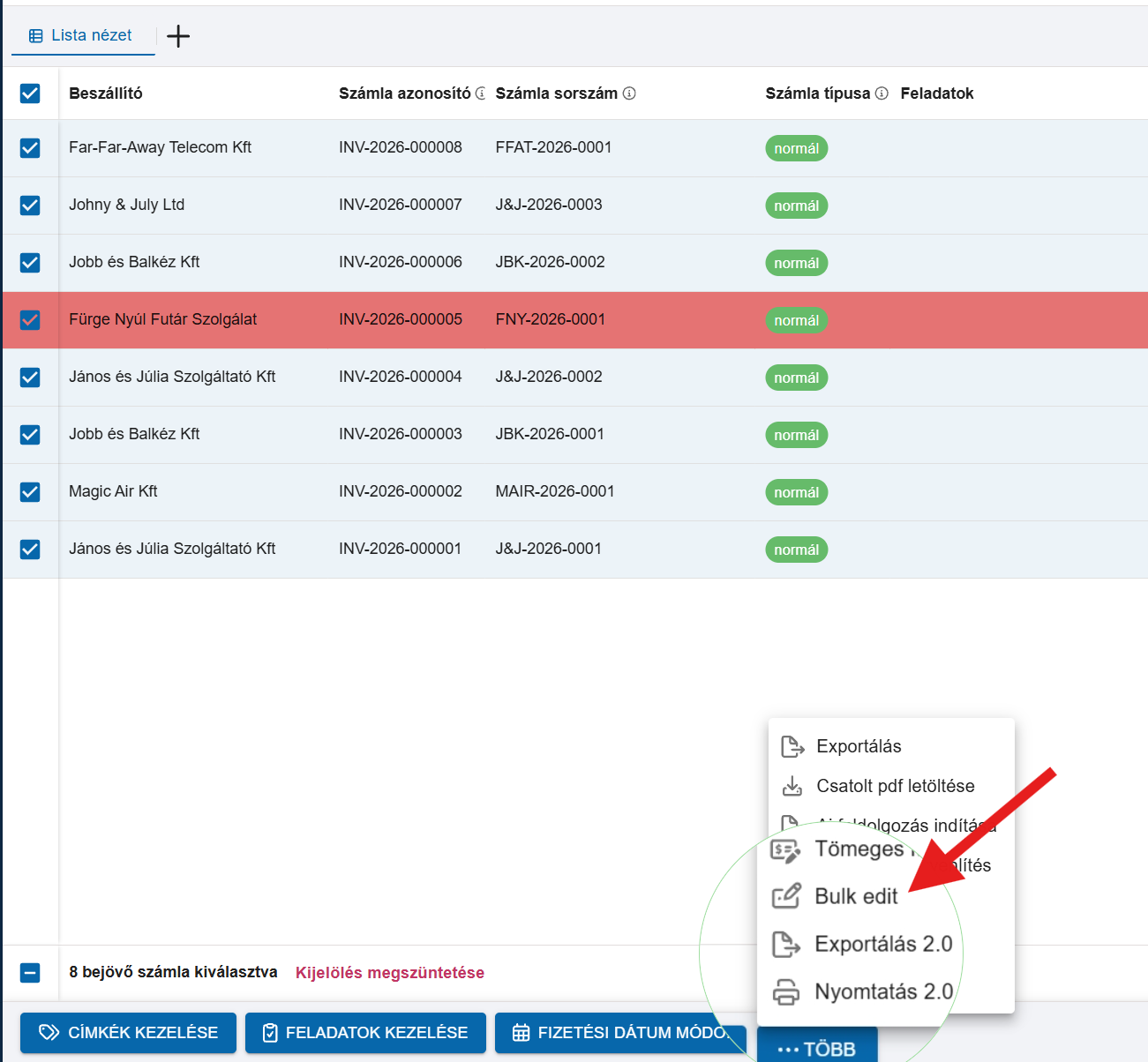Click the Exportálás 2.0 export icon
1148x1062 pixels.
coord(786,944)
